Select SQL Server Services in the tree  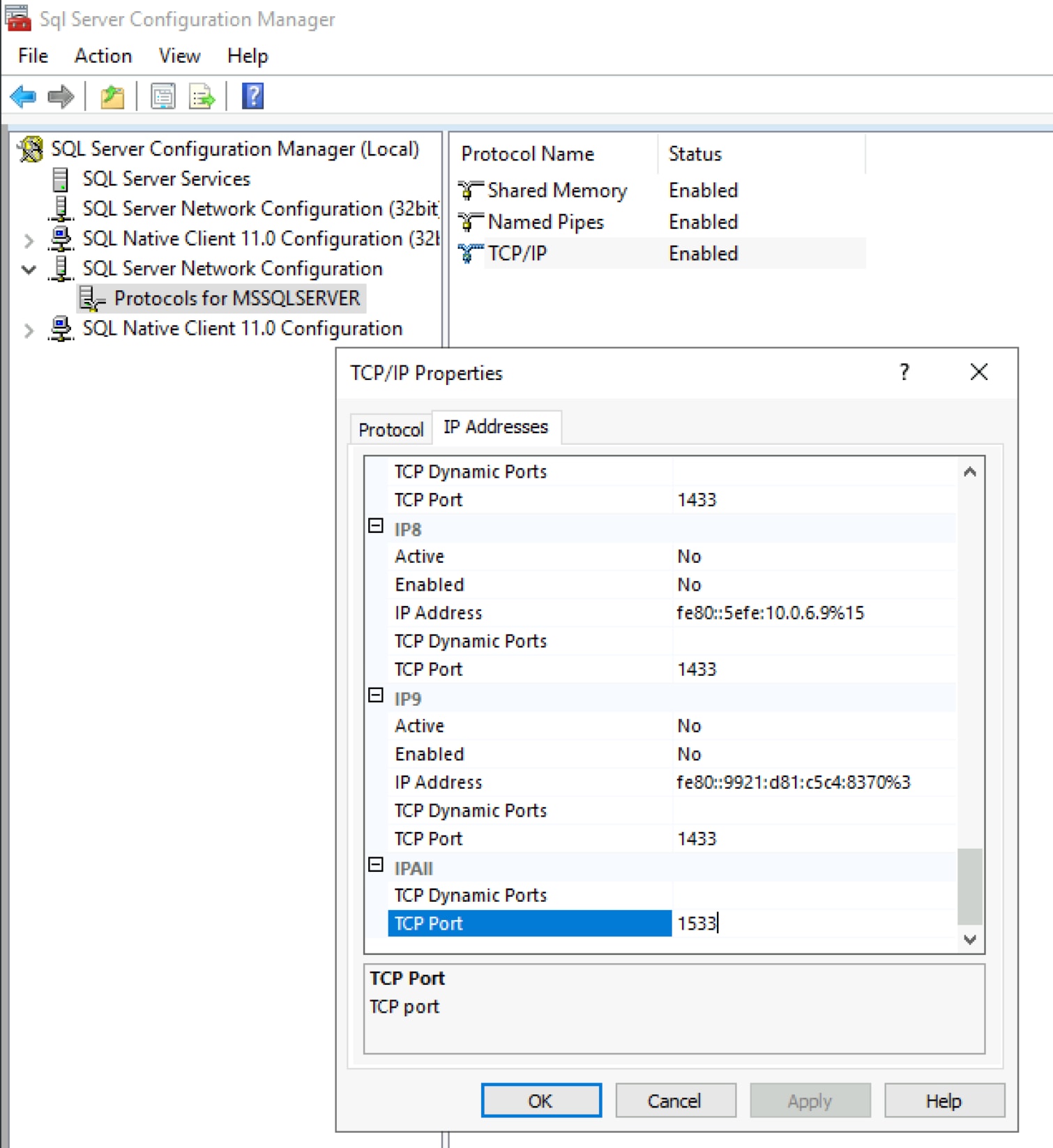point(166,179)
